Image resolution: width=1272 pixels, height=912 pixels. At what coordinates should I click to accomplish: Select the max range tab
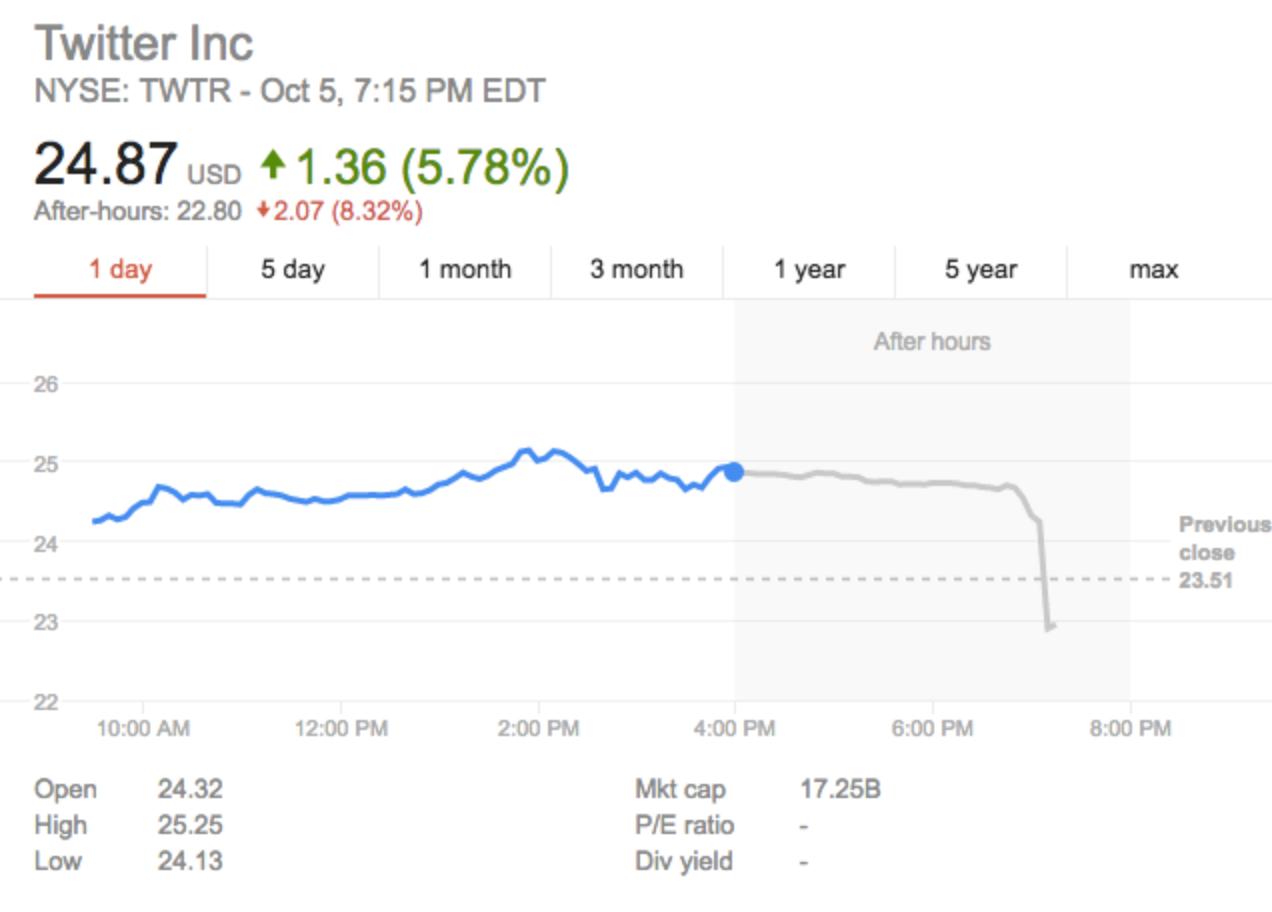(1154, 270)
